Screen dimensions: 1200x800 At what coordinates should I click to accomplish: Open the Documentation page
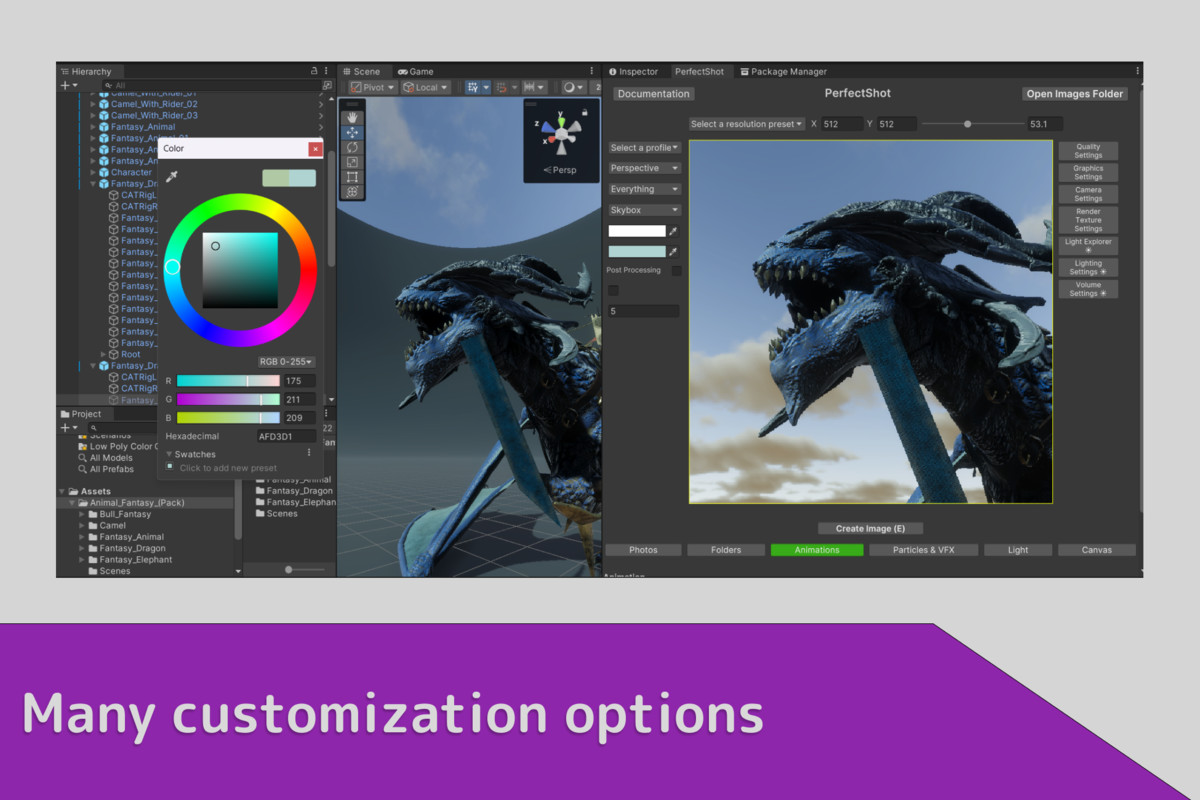[653, 93]
